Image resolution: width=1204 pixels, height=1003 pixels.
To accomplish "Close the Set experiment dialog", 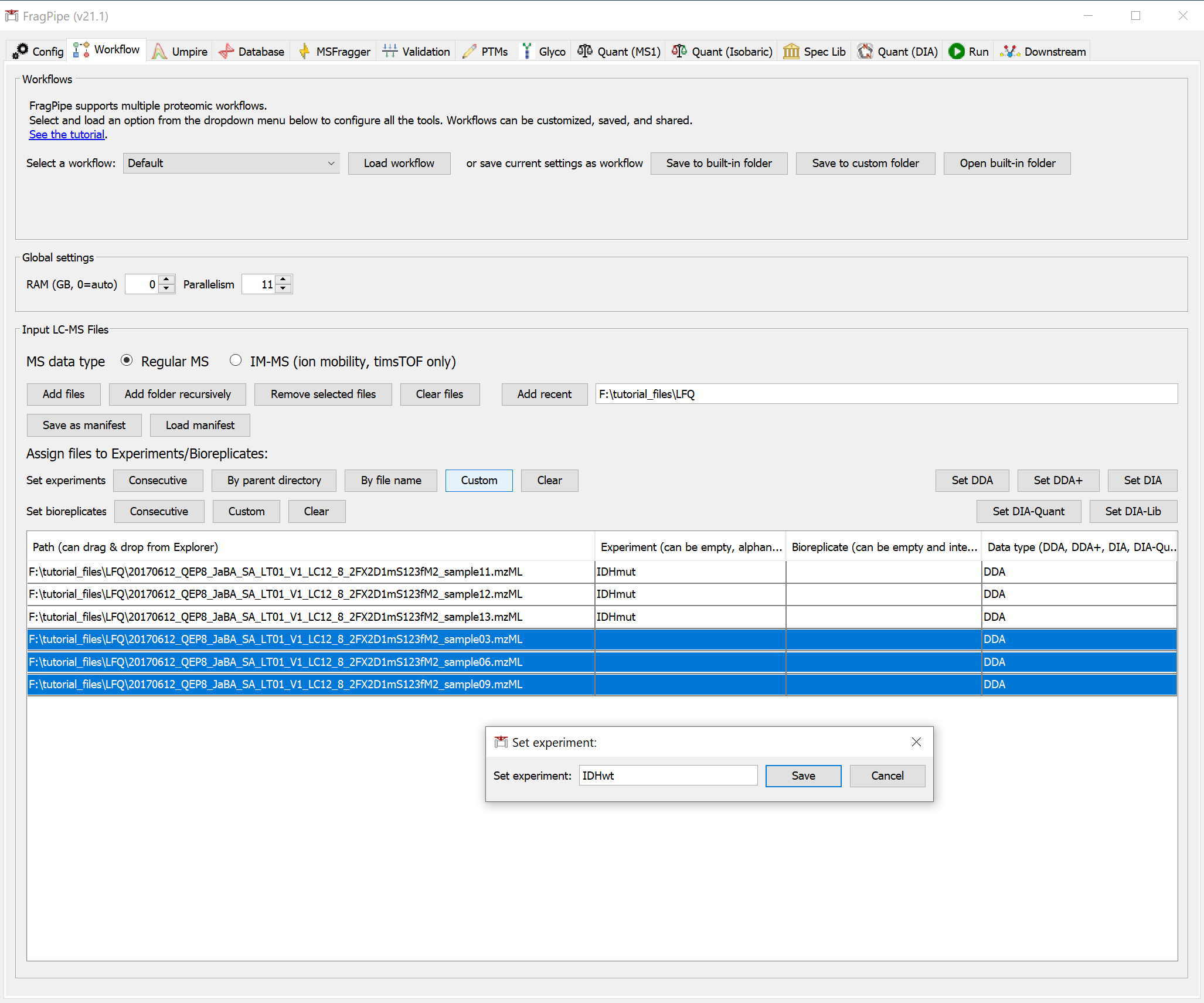I will point(916,742).
